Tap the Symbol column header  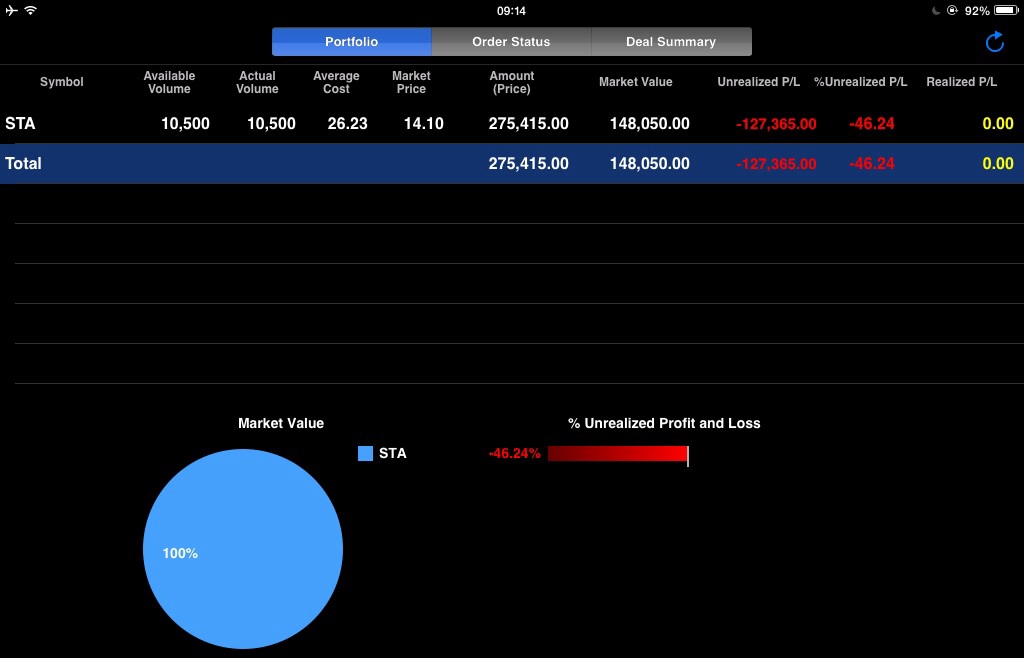coord(61,82)
